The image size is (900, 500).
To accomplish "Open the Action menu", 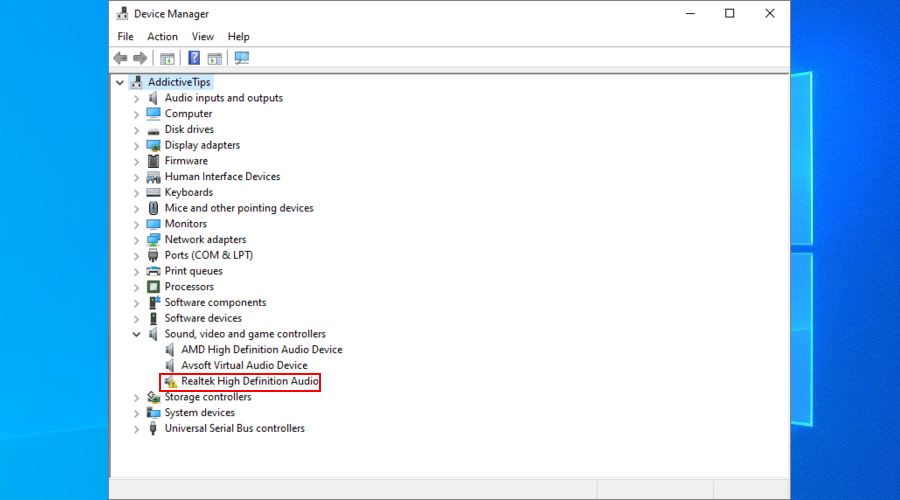I will pos(162,37).
